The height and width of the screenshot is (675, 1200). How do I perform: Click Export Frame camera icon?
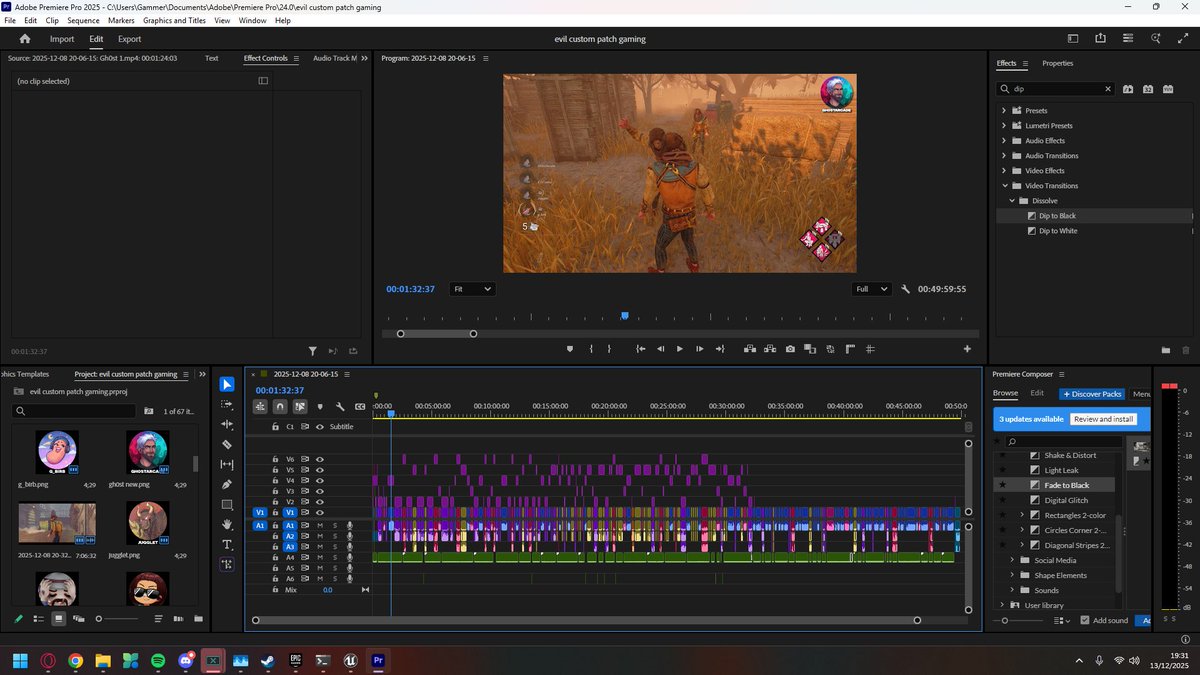coord(790,349)
